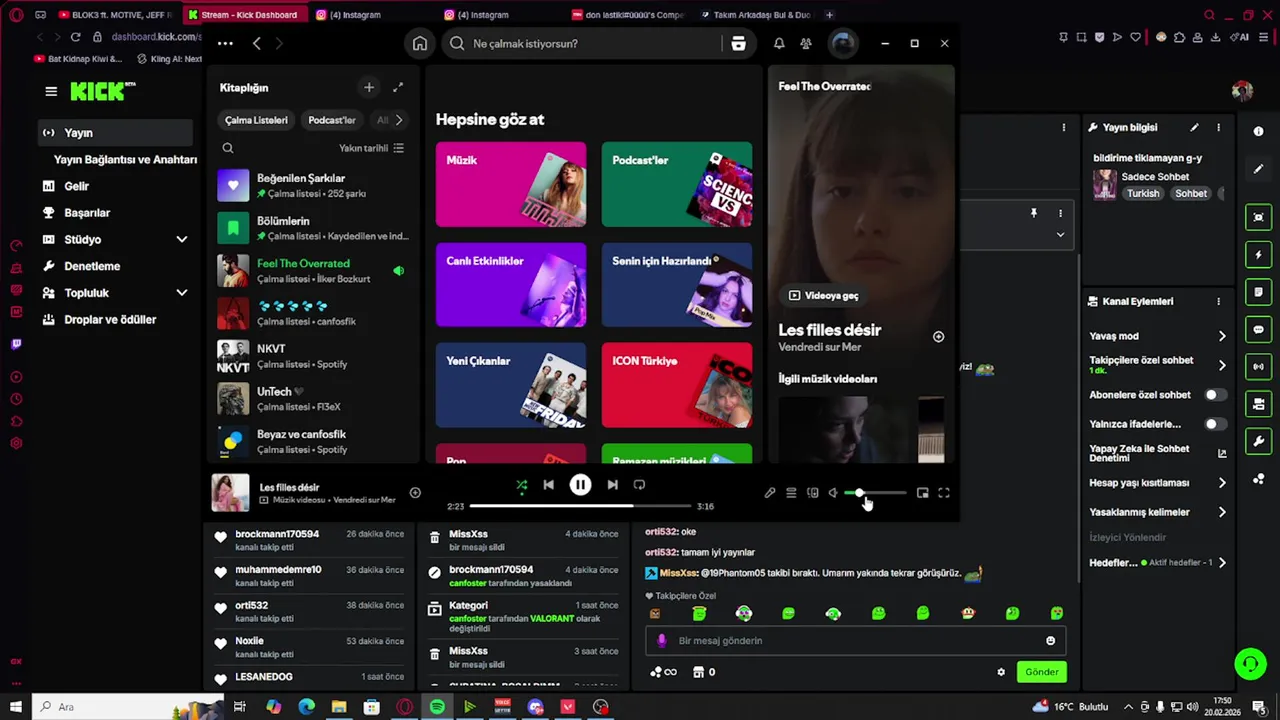Screen dimensions: 1280x720
Task: Go to Spotify home via house icon
Action: tap(420, 44)
